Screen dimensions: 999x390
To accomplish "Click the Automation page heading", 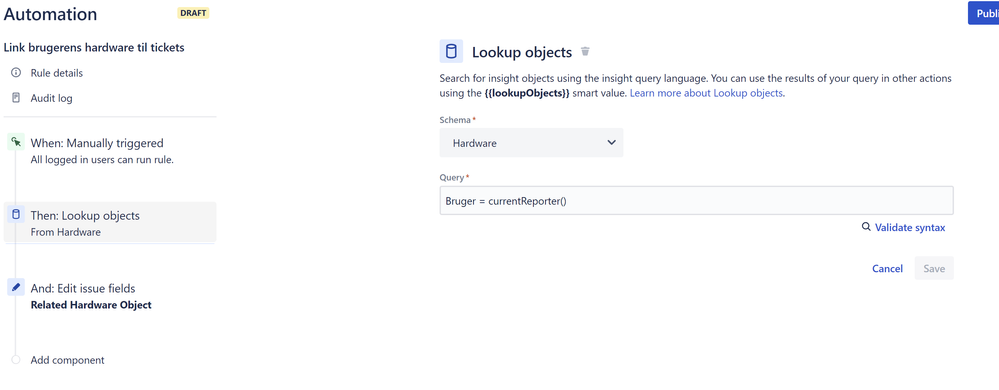I will [51, 14].
